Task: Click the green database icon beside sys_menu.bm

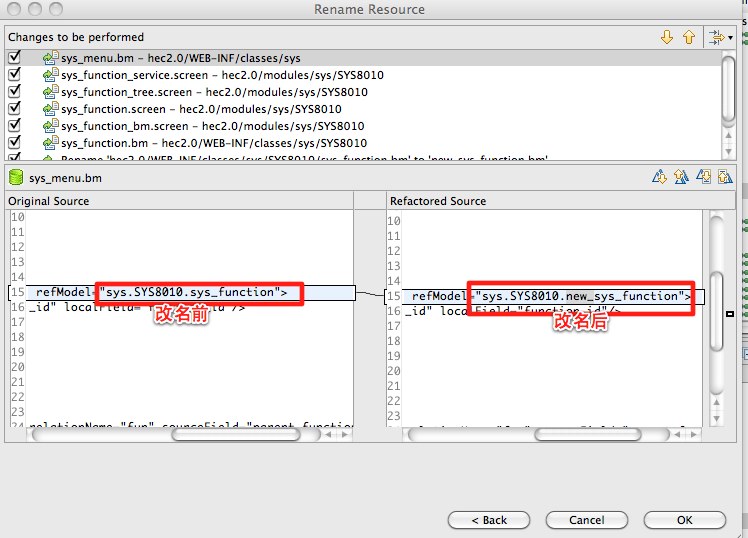Action: point(15,178)
